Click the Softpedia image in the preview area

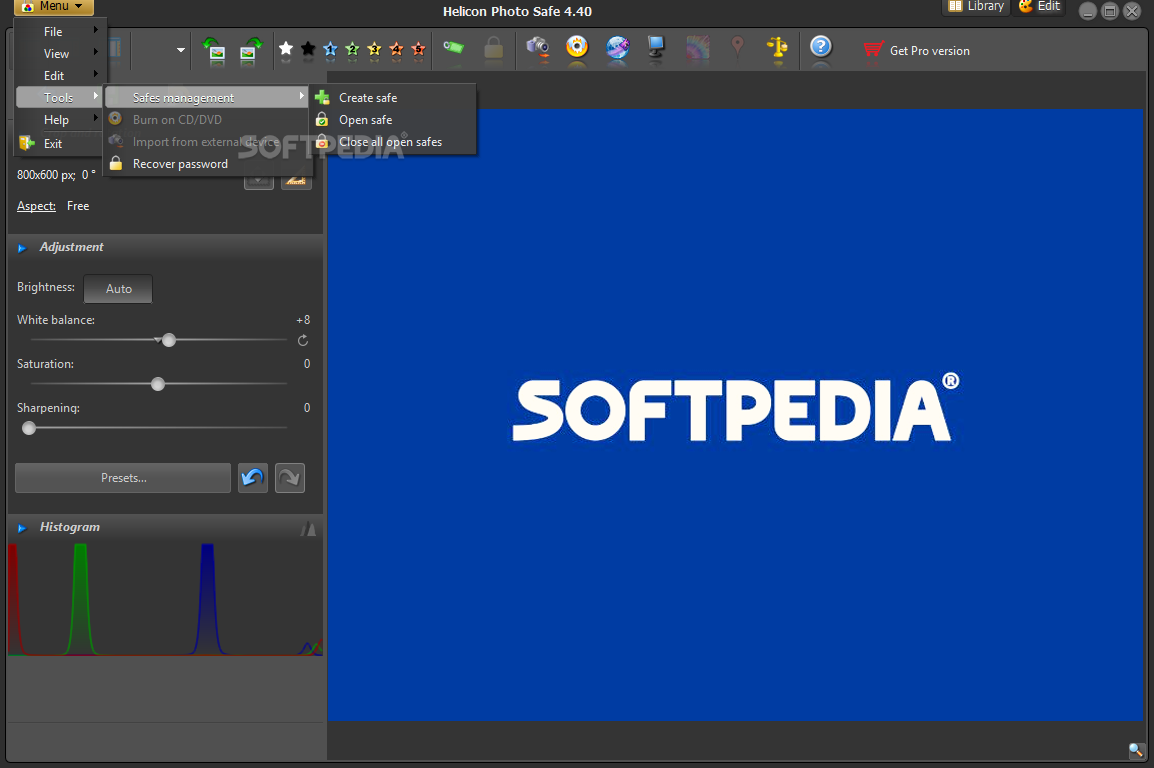pos(735,415)
